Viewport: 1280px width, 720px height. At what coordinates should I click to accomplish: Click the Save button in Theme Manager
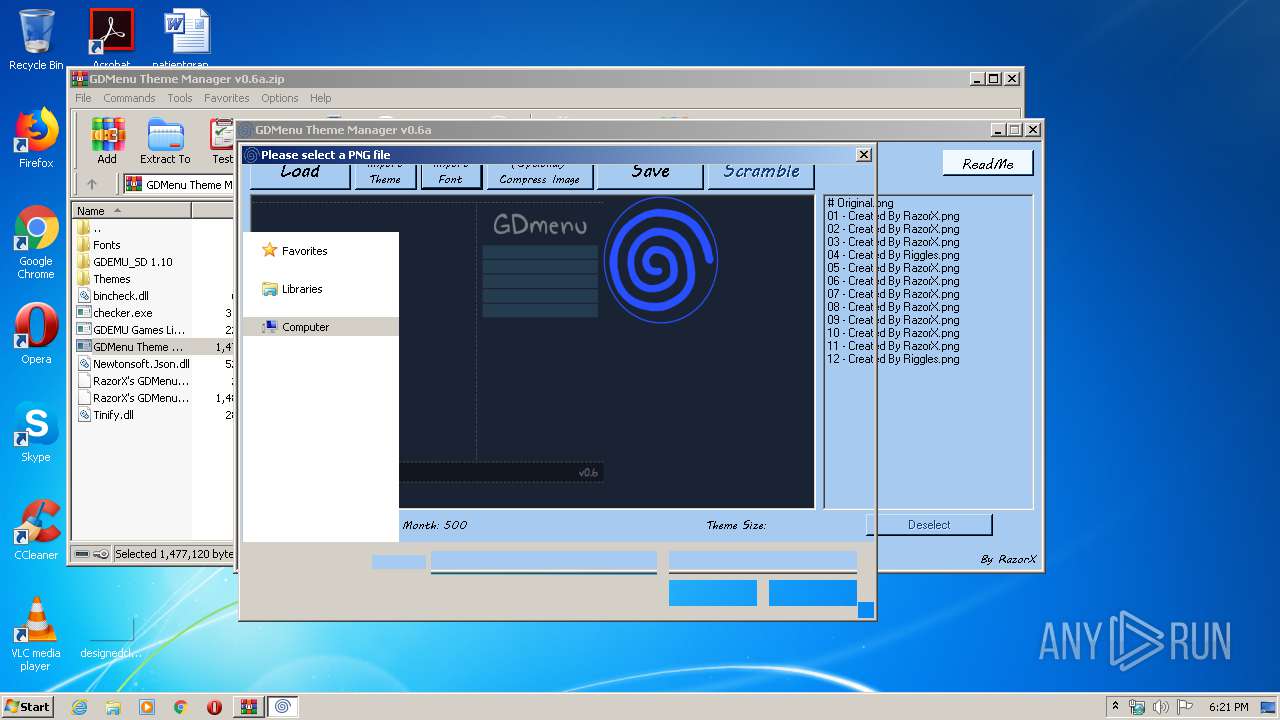tap(650, 175)
